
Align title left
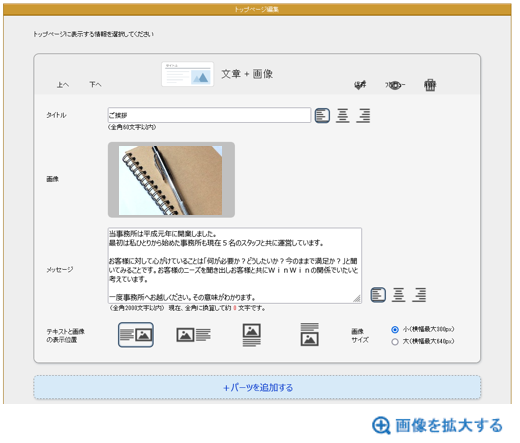coord(322,116)
